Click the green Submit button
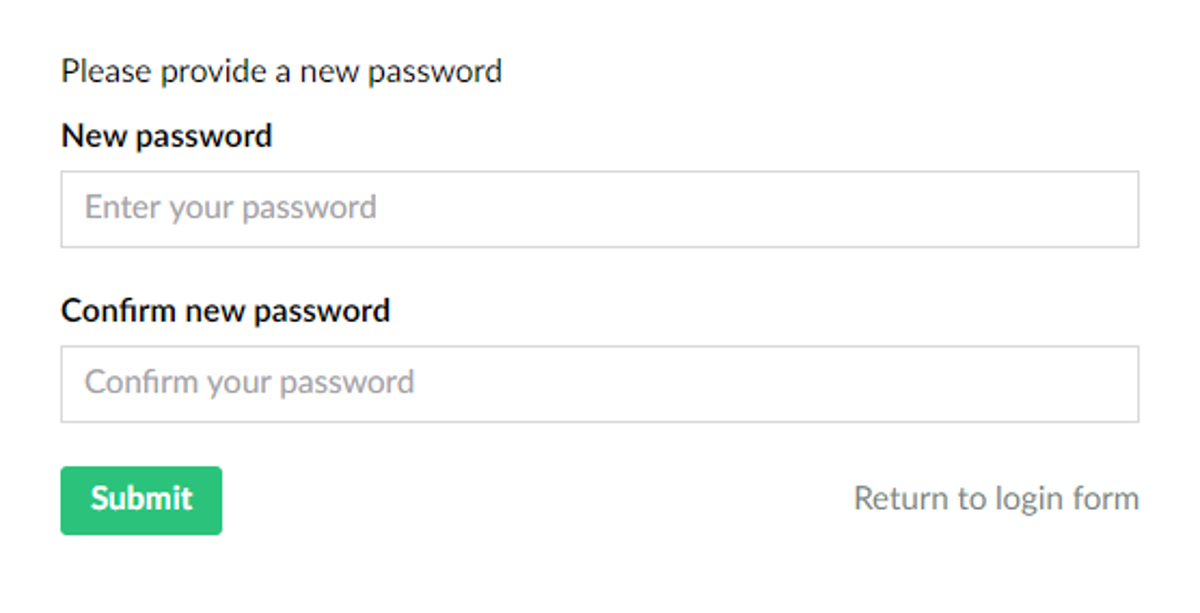Viewport: 1200px width, 613px height. [141, 500]
